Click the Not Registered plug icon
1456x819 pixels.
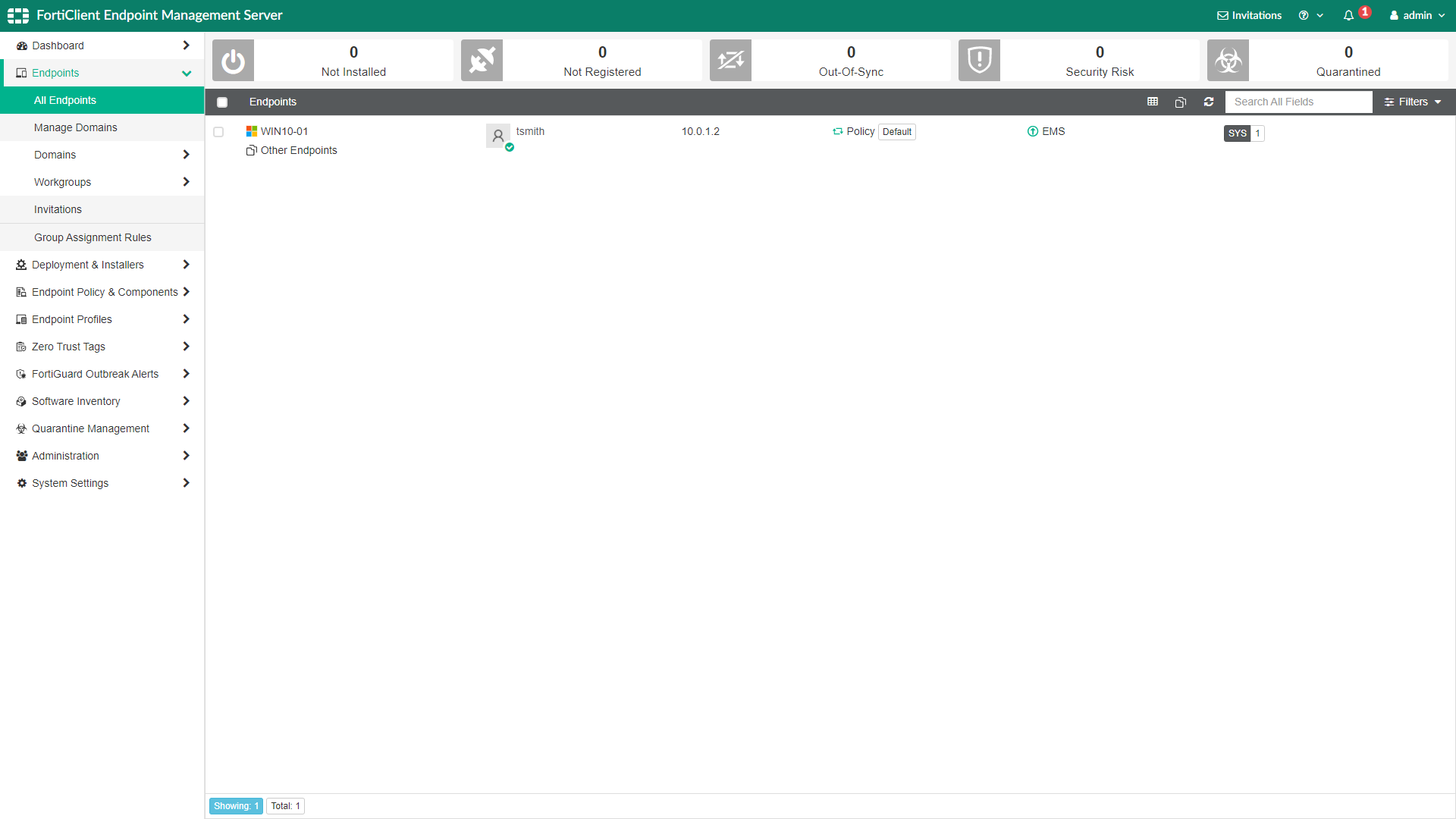(x=482, y=61)
